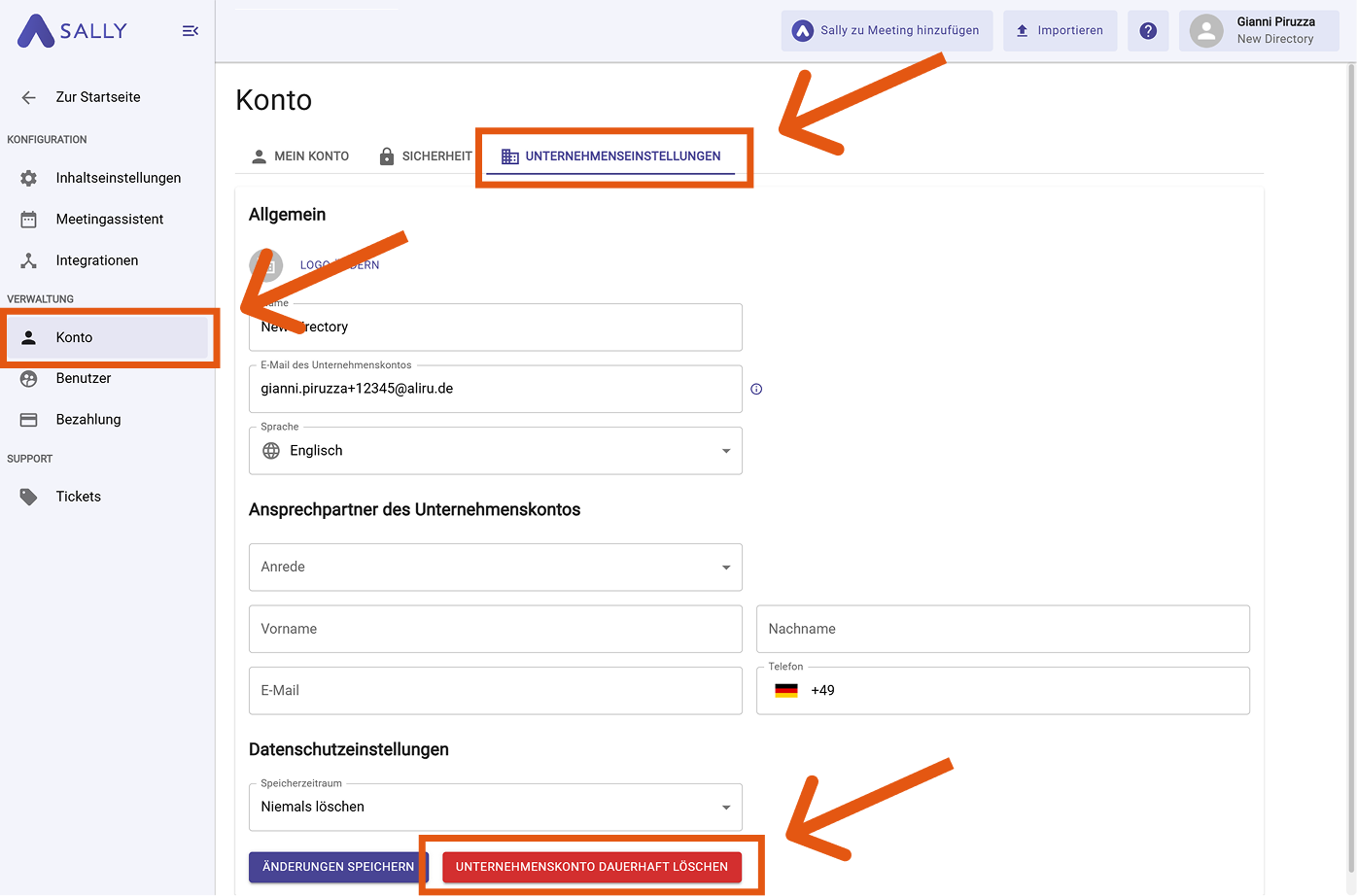Click the tag icon for Tickets

point(29,497)
